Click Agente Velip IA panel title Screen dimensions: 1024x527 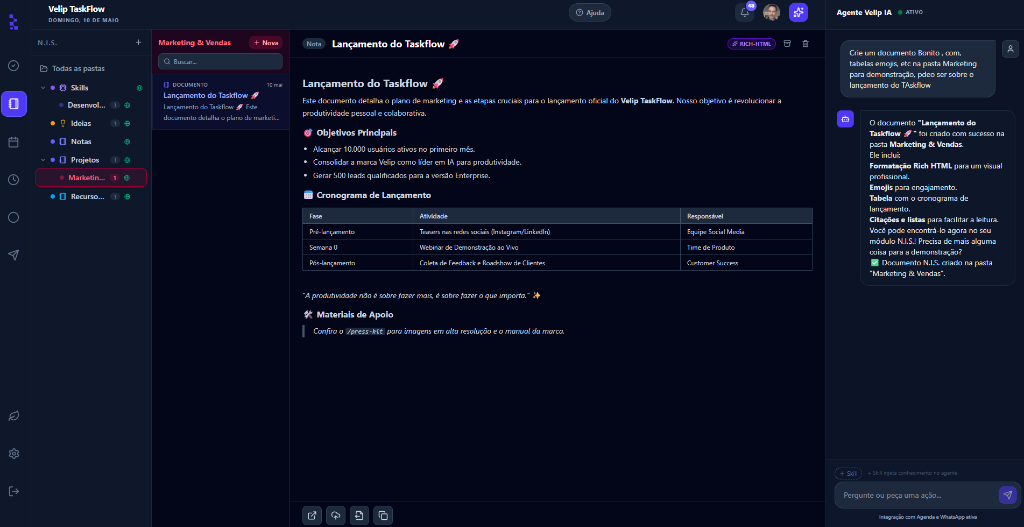863,12
